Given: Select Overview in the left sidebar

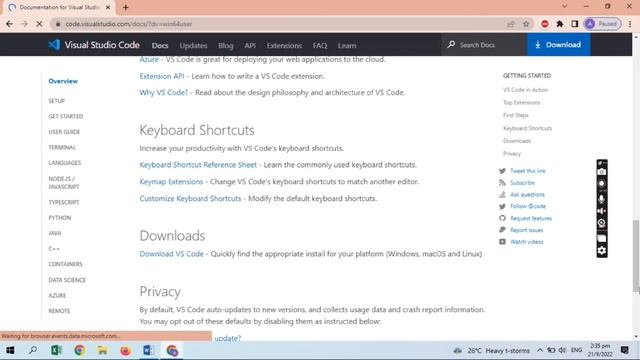Looking at the screenshot, I should click(63, 81).
